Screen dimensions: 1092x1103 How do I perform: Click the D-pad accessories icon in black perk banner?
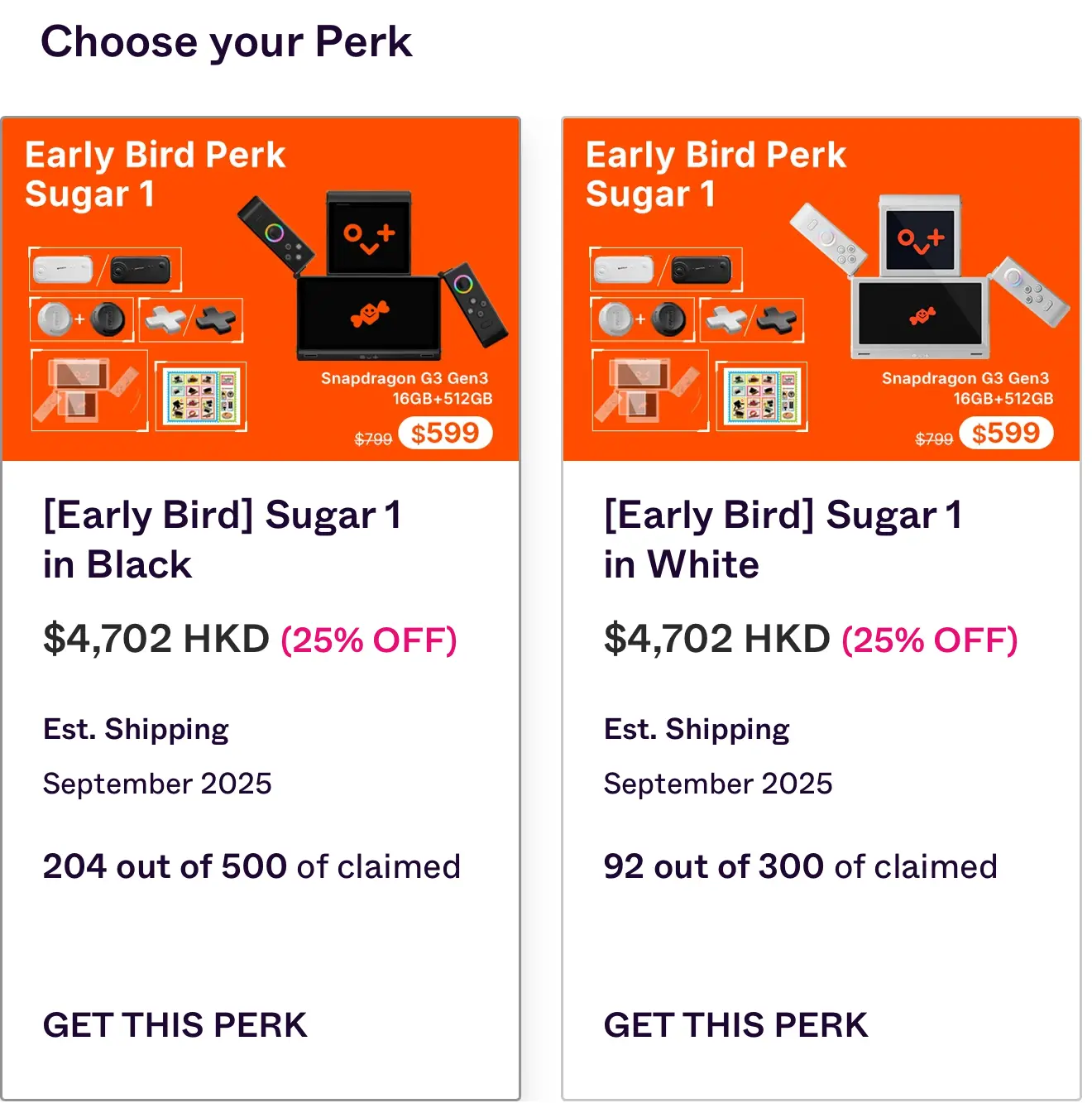[x=191, y=319]
